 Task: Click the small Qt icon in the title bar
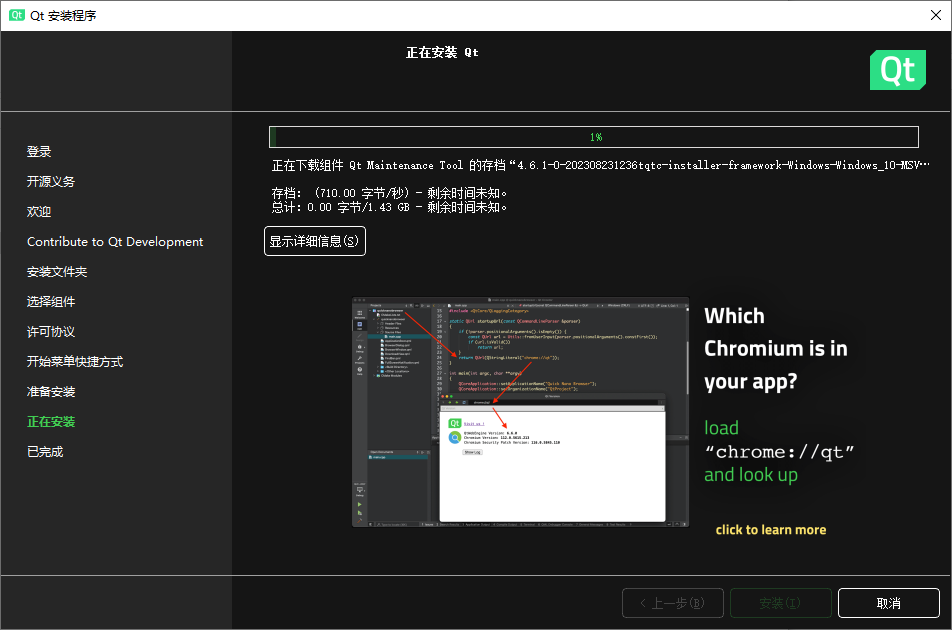point(16,15)
